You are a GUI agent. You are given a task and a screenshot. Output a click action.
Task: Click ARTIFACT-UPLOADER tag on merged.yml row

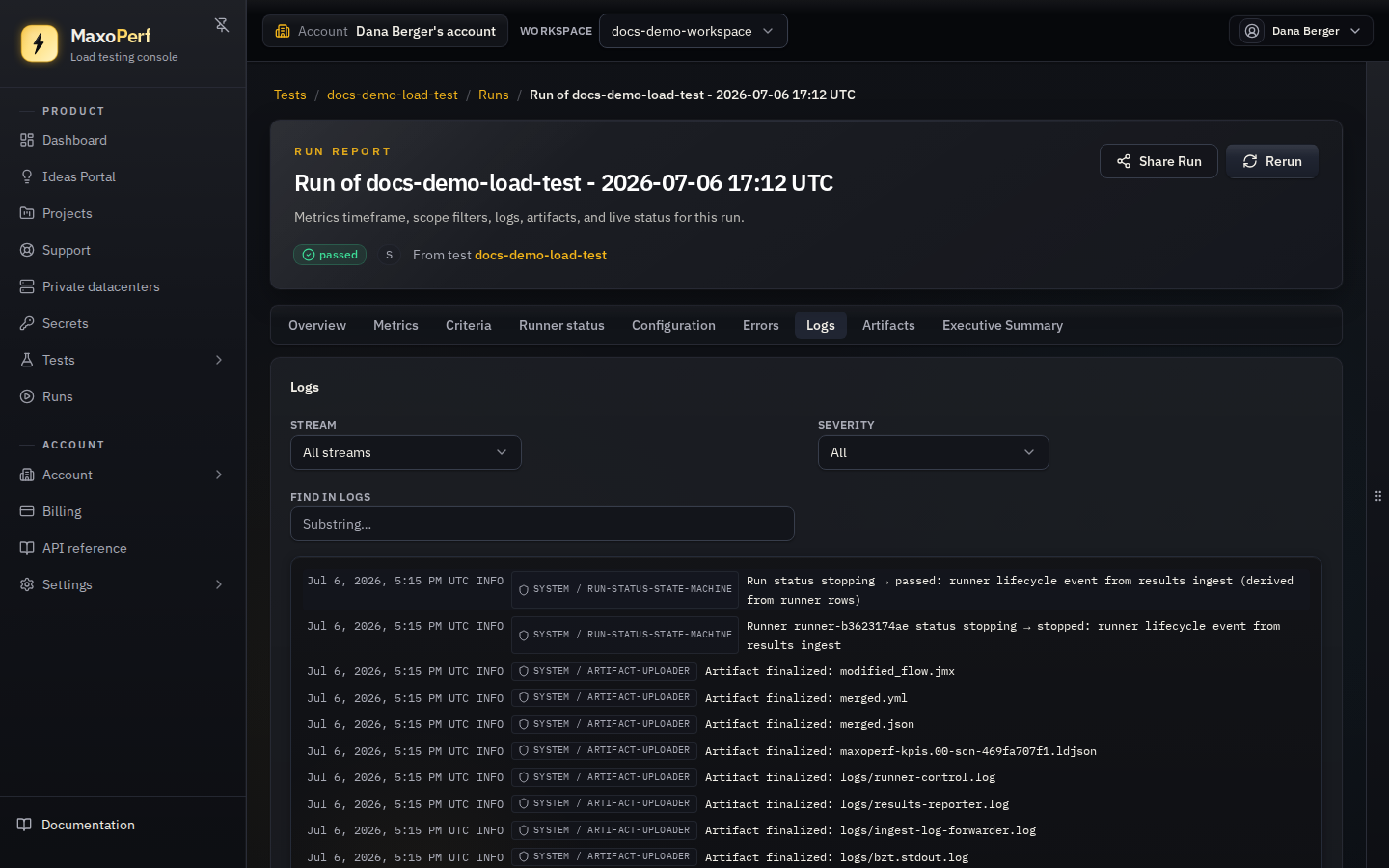click(604, 697)
